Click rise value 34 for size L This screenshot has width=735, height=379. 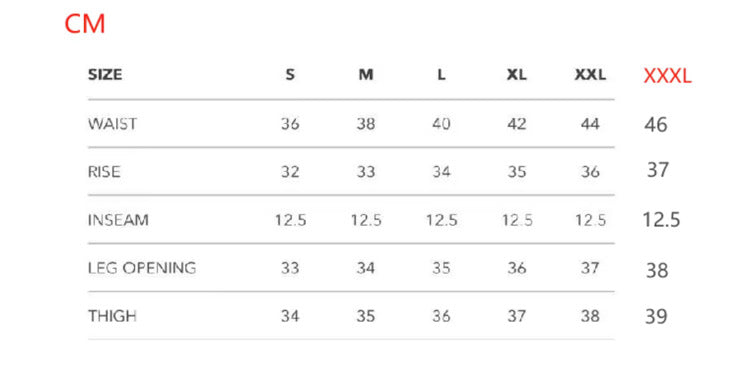coord(441,172)
